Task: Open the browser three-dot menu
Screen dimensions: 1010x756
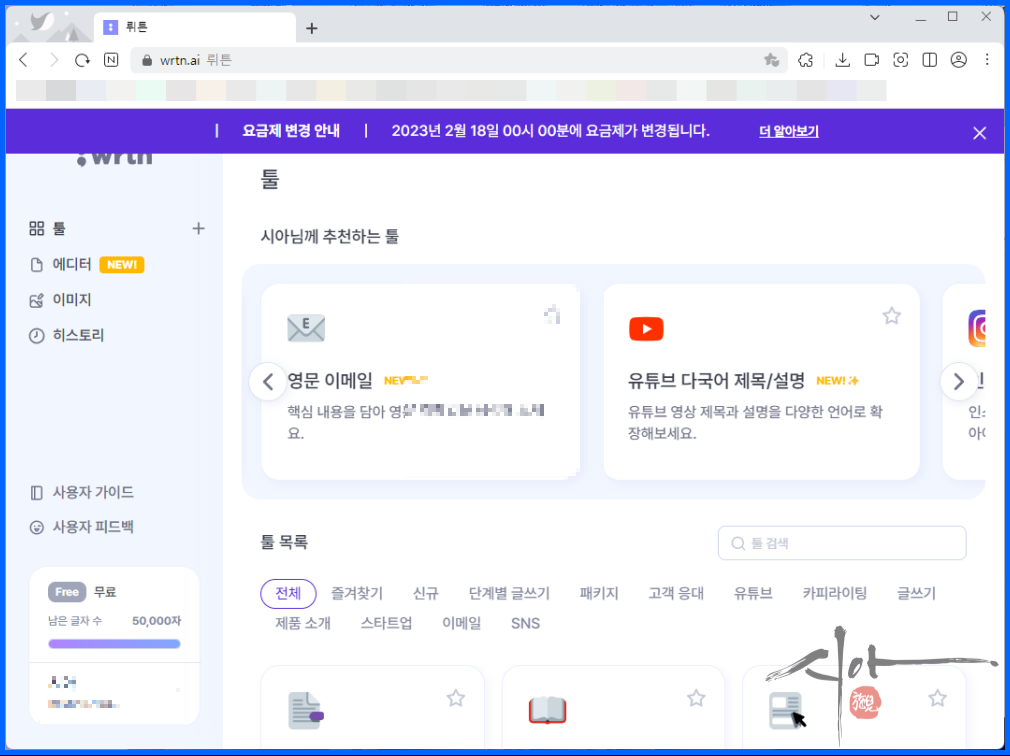Action: [x=987, y=60]
